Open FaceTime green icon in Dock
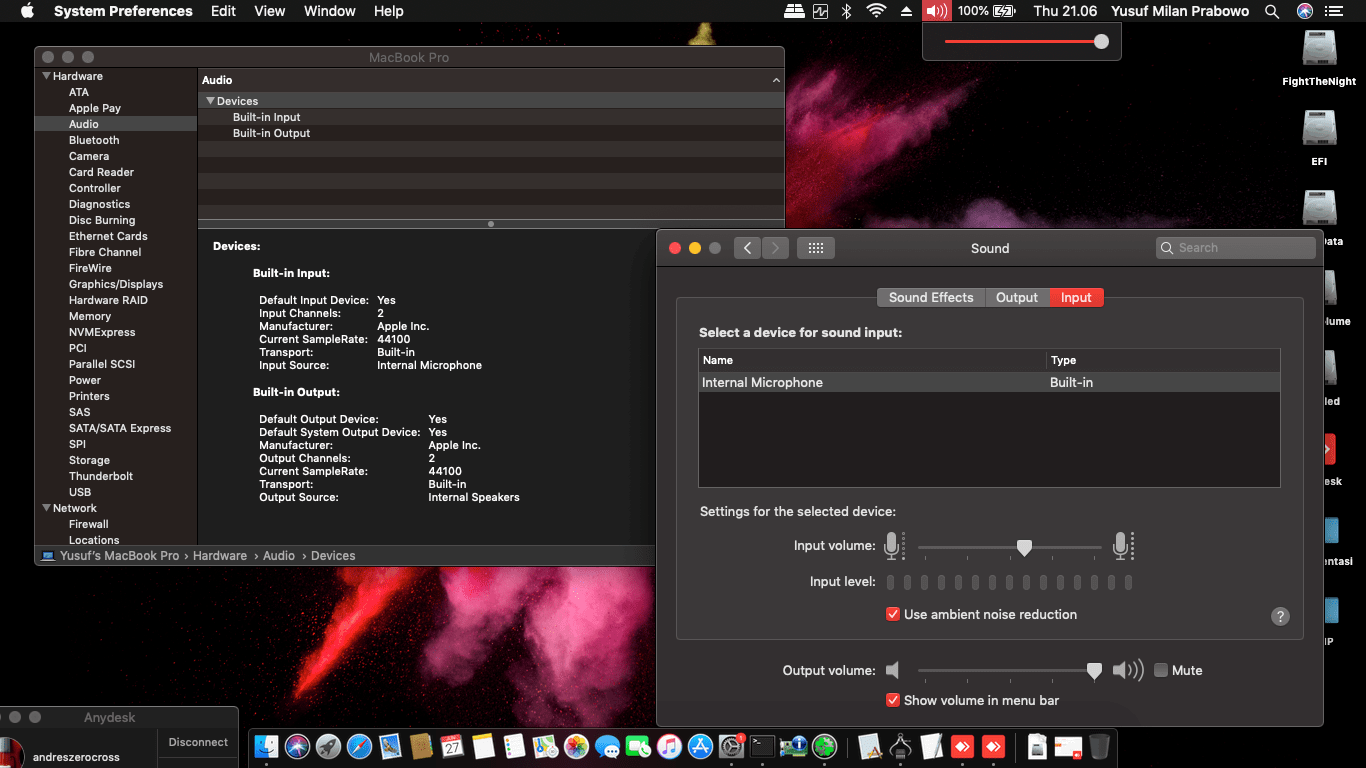The width and height of the screenshot is (1366, 768). tap(638, 746)
